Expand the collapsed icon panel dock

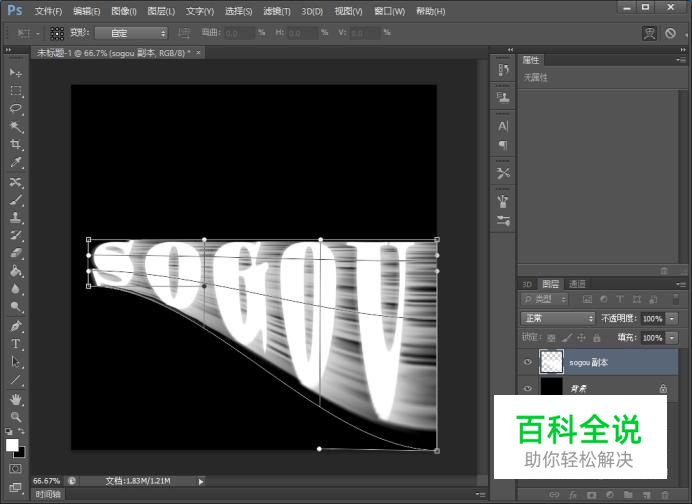coord(510,50)
